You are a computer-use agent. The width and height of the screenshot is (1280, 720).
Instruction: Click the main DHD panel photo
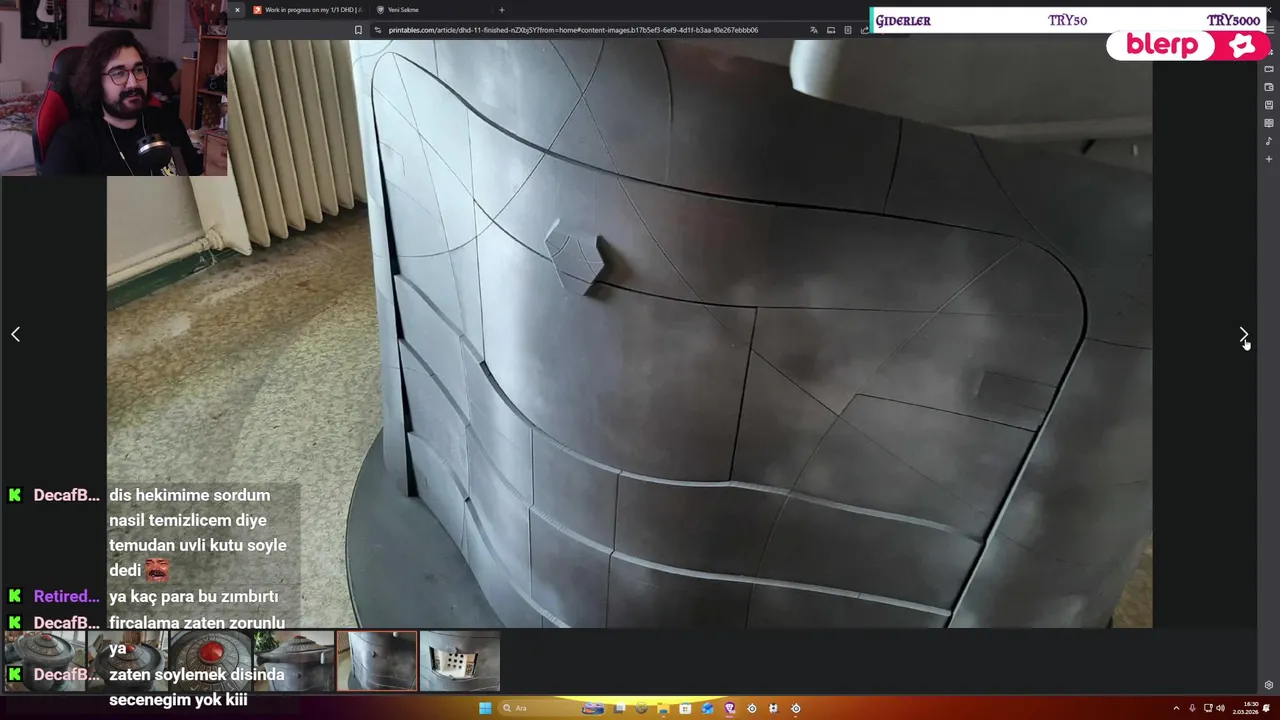point(630,334)
